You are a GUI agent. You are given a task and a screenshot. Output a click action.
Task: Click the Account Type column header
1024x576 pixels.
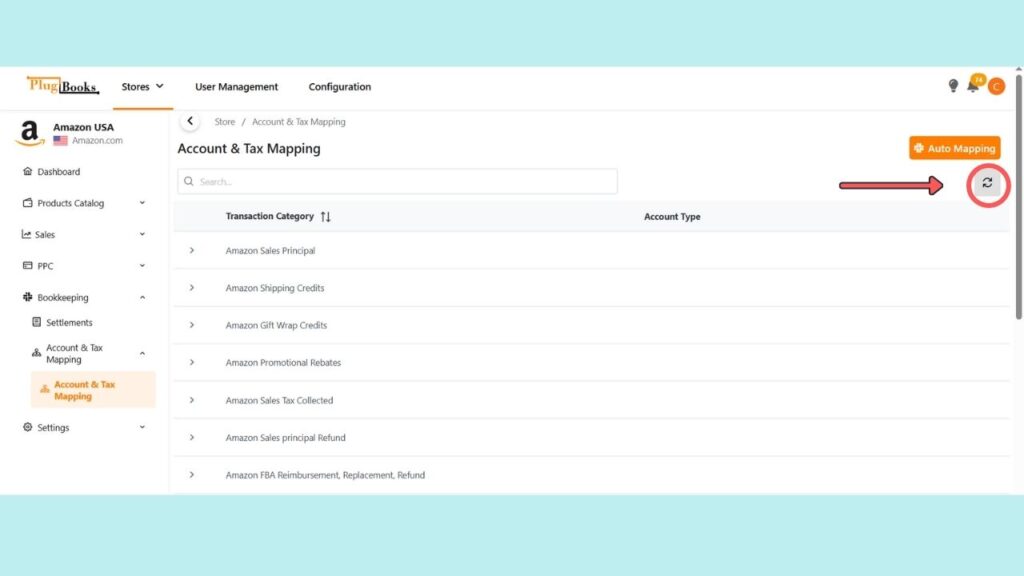(x=672, y=217)
